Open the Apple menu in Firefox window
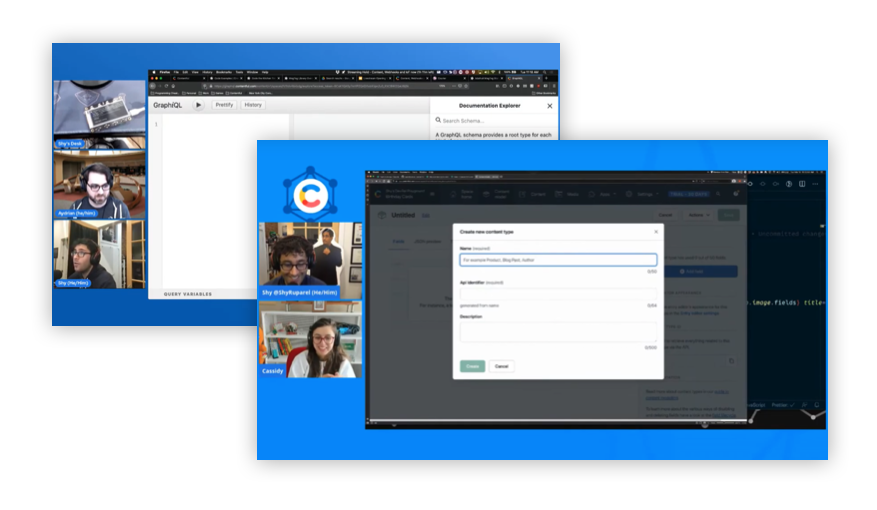Viewport: 877px width, 510px height. click(x=154, y=72)
